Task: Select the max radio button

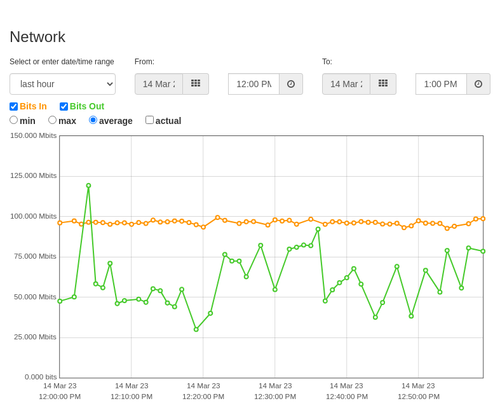Action: click(52, 120)
